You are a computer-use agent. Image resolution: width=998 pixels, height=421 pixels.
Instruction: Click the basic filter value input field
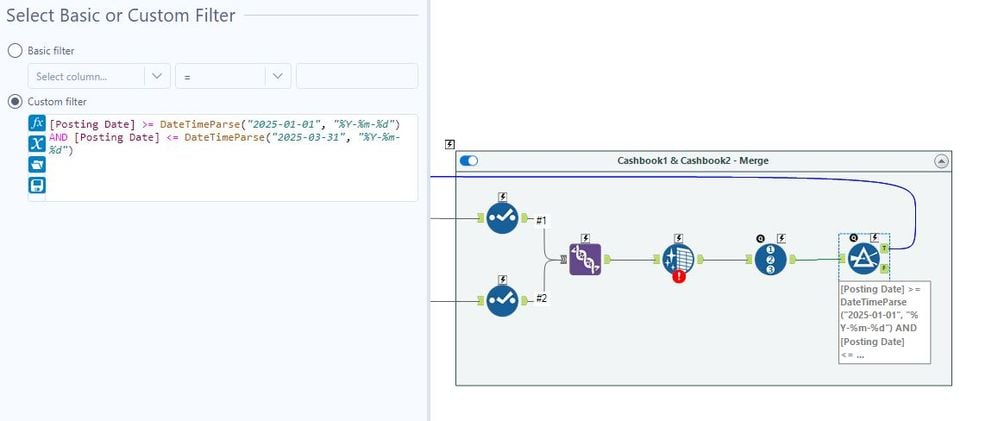[x=357, y=76]
